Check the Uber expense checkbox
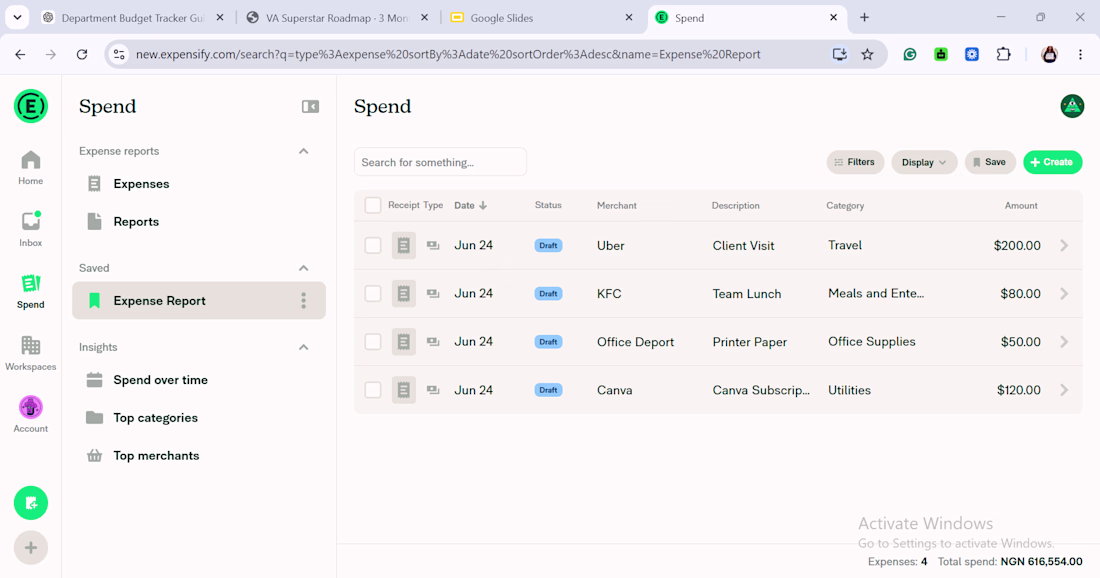 click(373, 246)
